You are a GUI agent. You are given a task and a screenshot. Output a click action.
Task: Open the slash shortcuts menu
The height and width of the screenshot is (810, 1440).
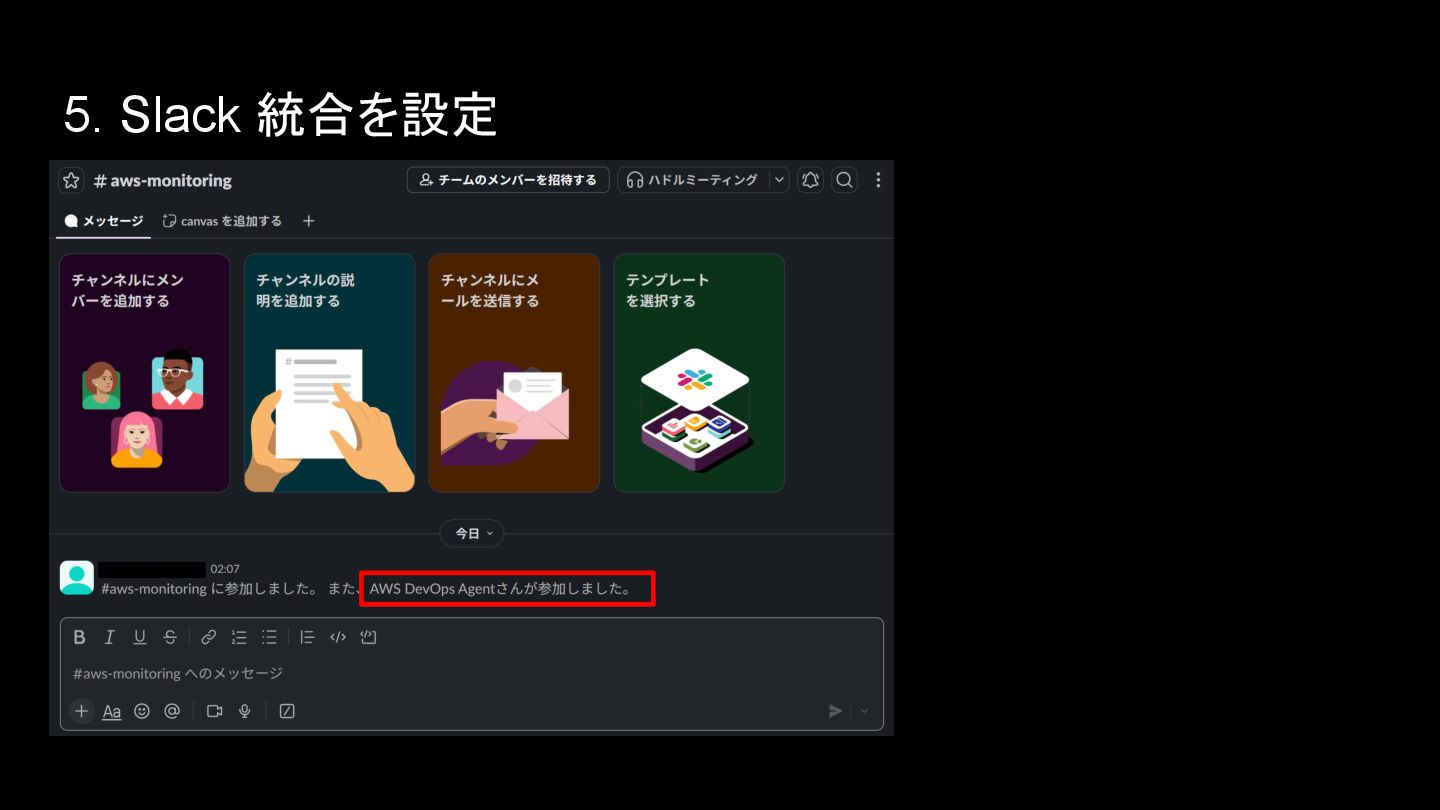click(287, 711)
